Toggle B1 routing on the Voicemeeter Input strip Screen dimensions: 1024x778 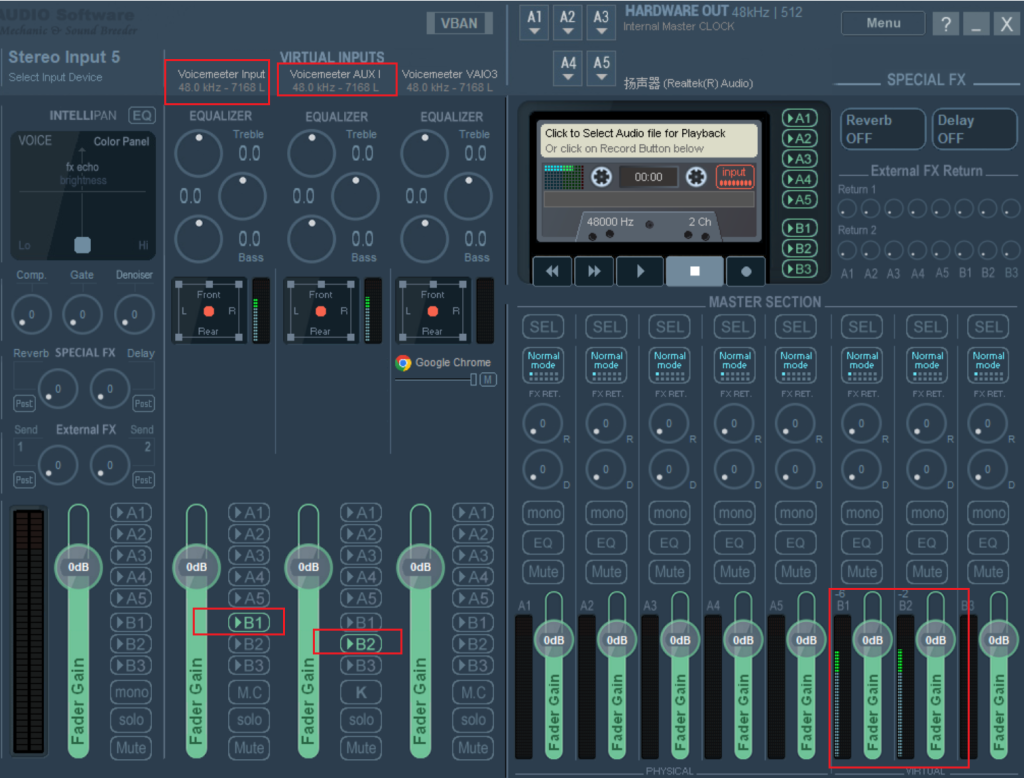pos(249,623)
